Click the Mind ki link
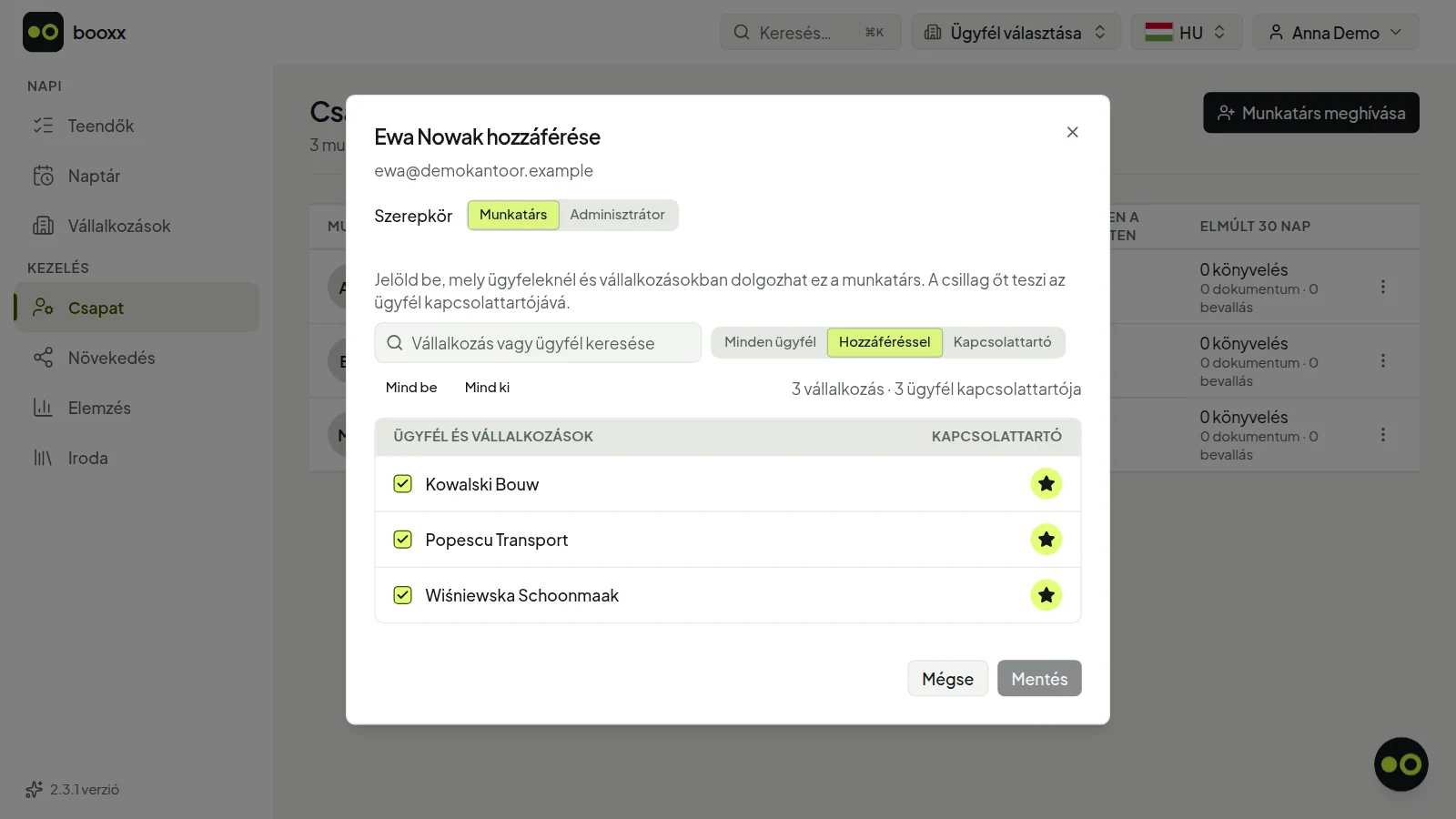The height and width of the screenshot is (819, 1456). (x=487, y=388)
